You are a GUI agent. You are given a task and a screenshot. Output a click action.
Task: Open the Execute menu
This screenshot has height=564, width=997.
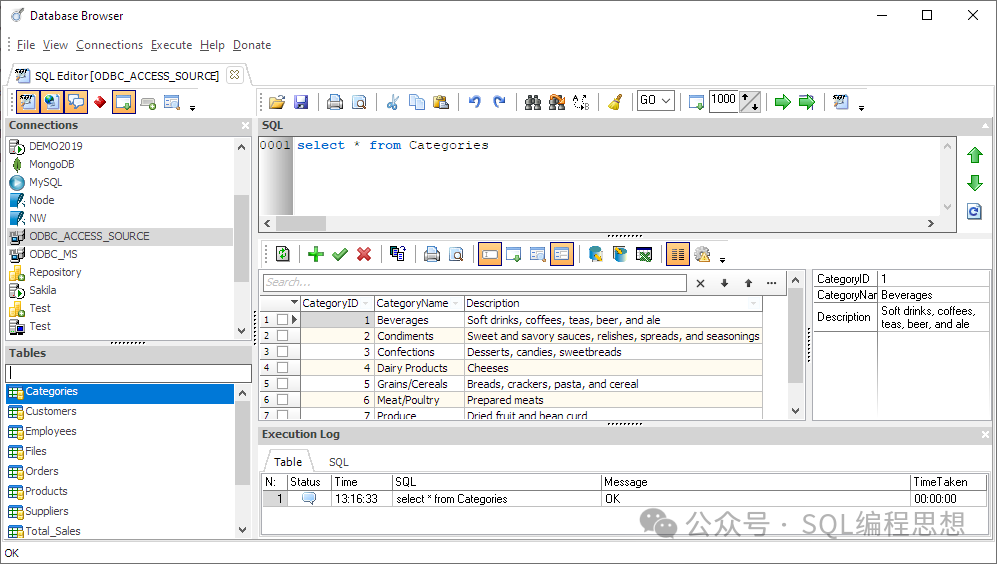coord(171,45)
